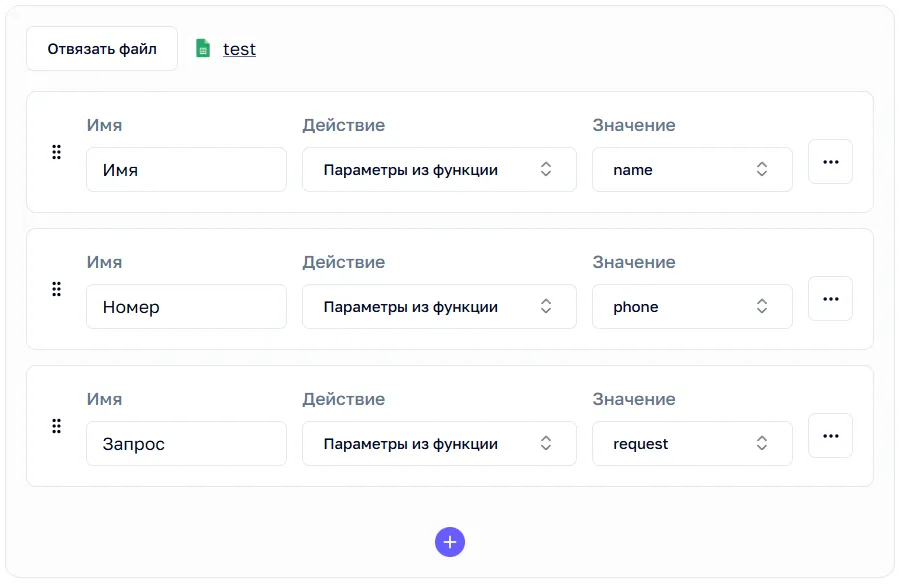Expand the name value dropdown

[692, 170]
